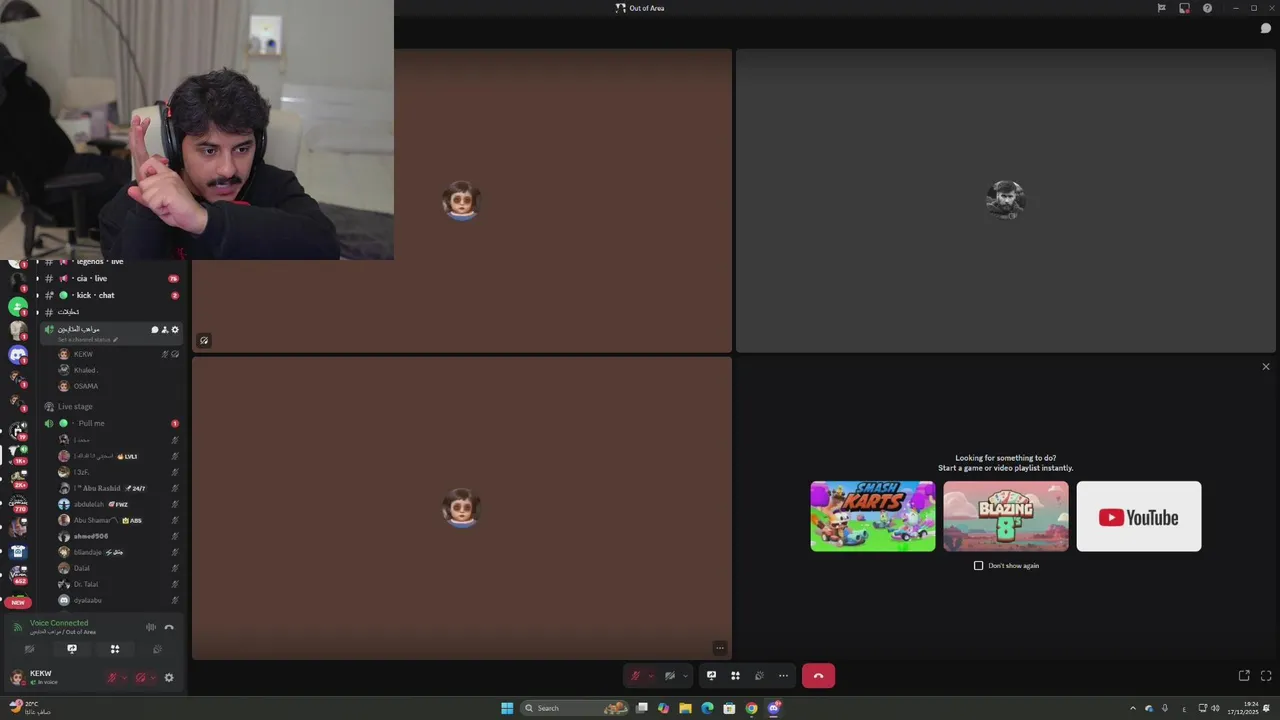Open chat for the active voice channel
The height and width of the screenshot is (720, 1280).
tap(155, 330)
